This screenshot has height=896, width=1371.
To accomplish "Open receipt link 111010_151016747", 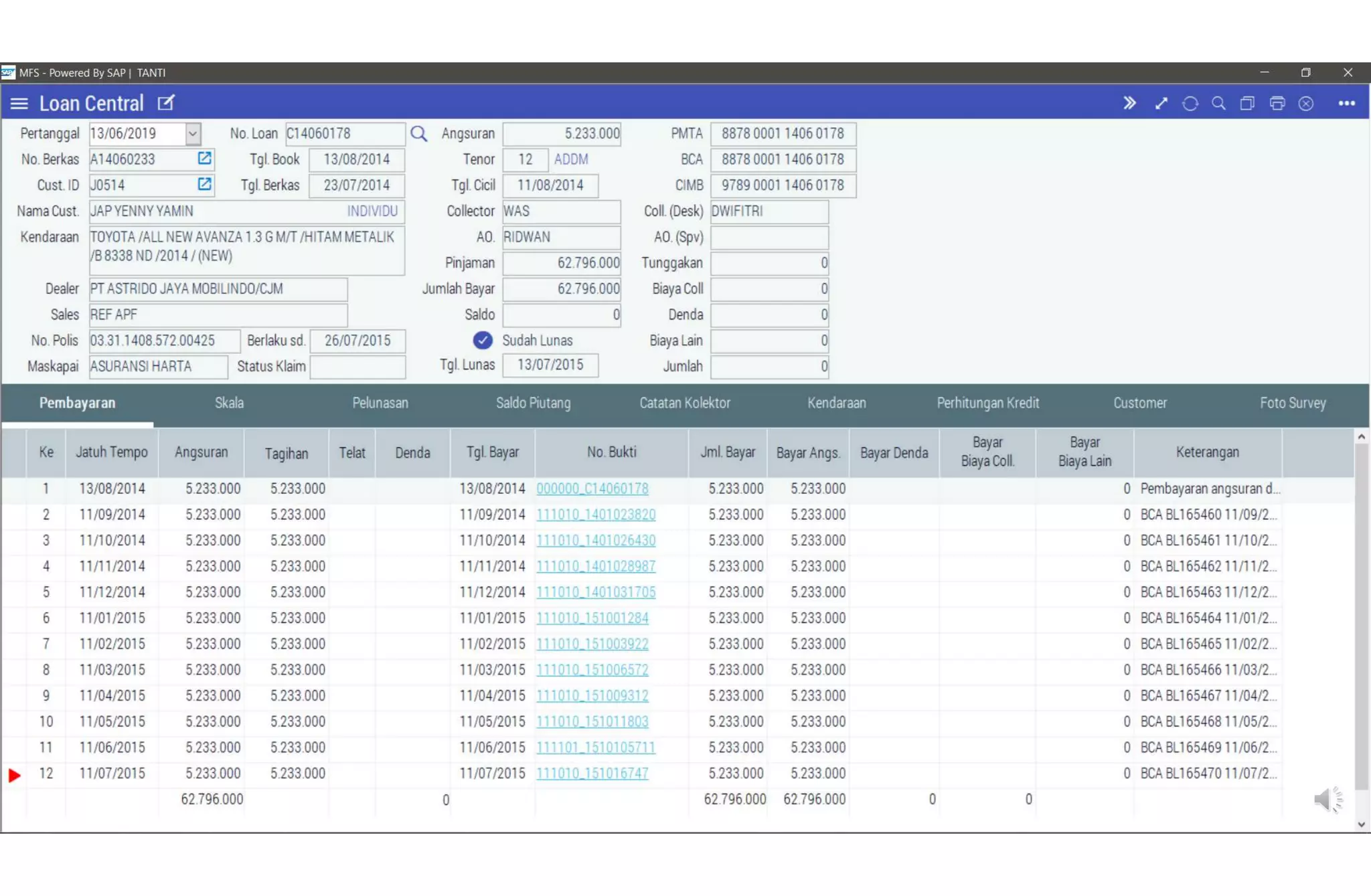I will coord(592,774).
